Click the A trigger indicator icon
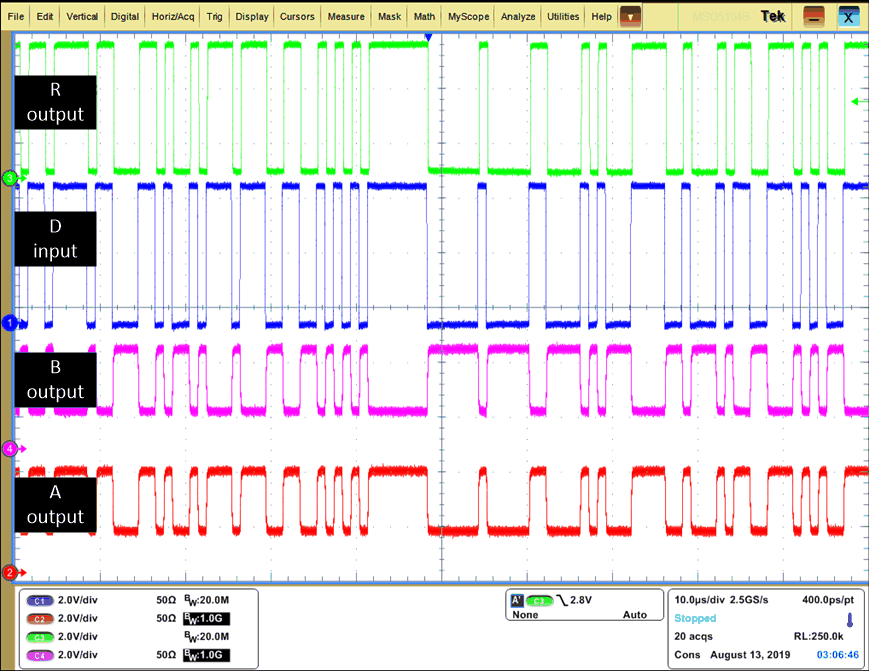The height and width of the screenshot is (671, 869). point(515,598)
